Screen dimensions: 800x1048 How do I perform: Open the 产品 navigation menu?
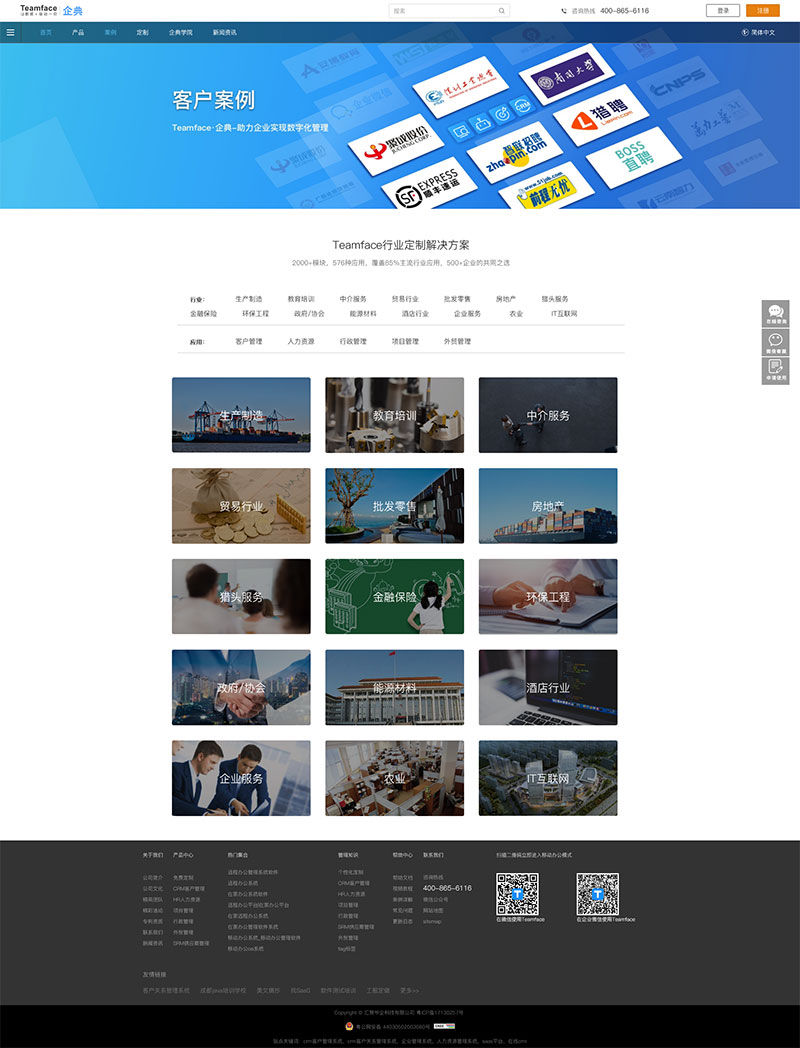click(x=78, y=32)
